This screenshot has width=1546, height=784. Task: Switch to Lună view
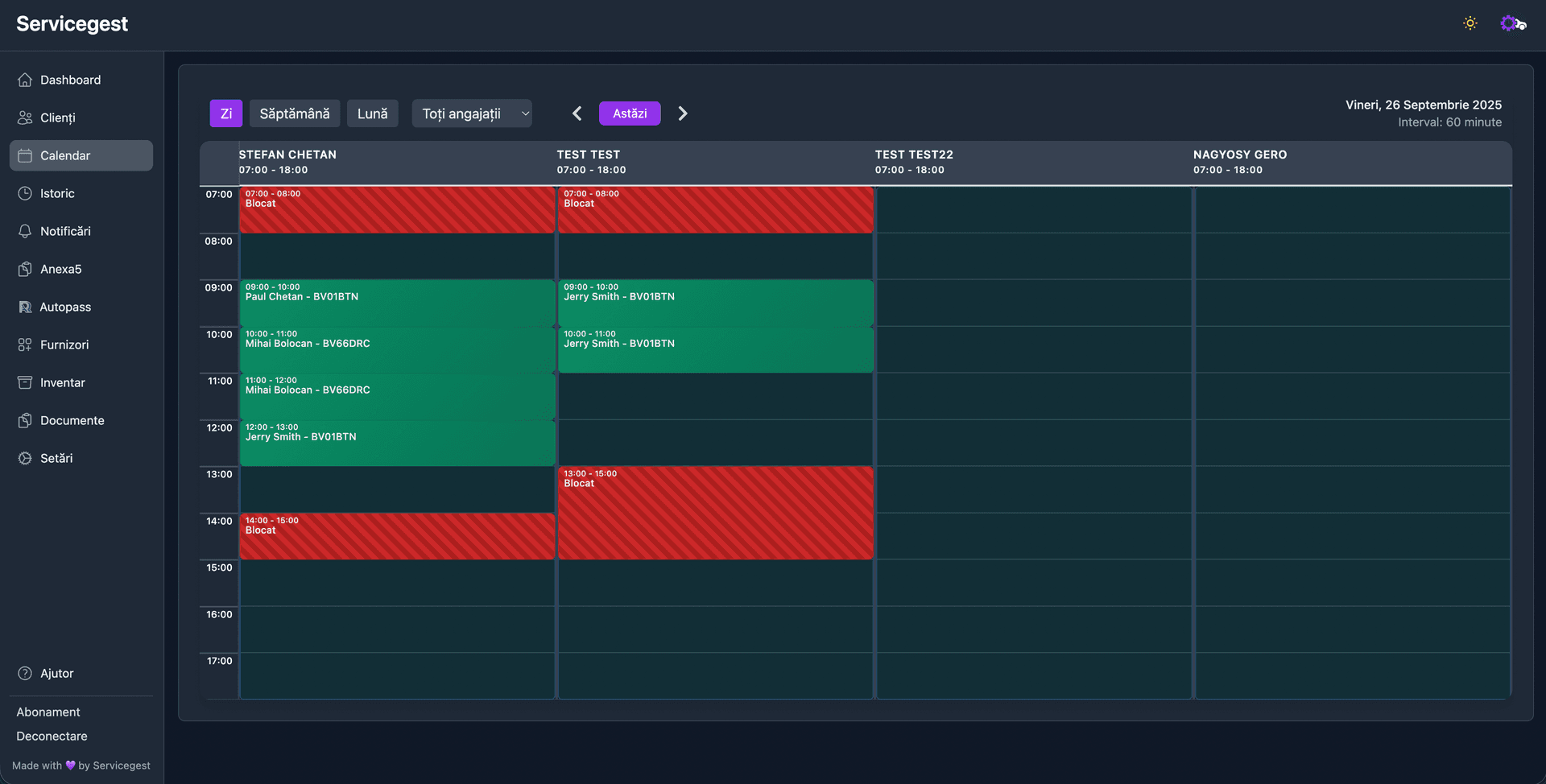[372, 113]
